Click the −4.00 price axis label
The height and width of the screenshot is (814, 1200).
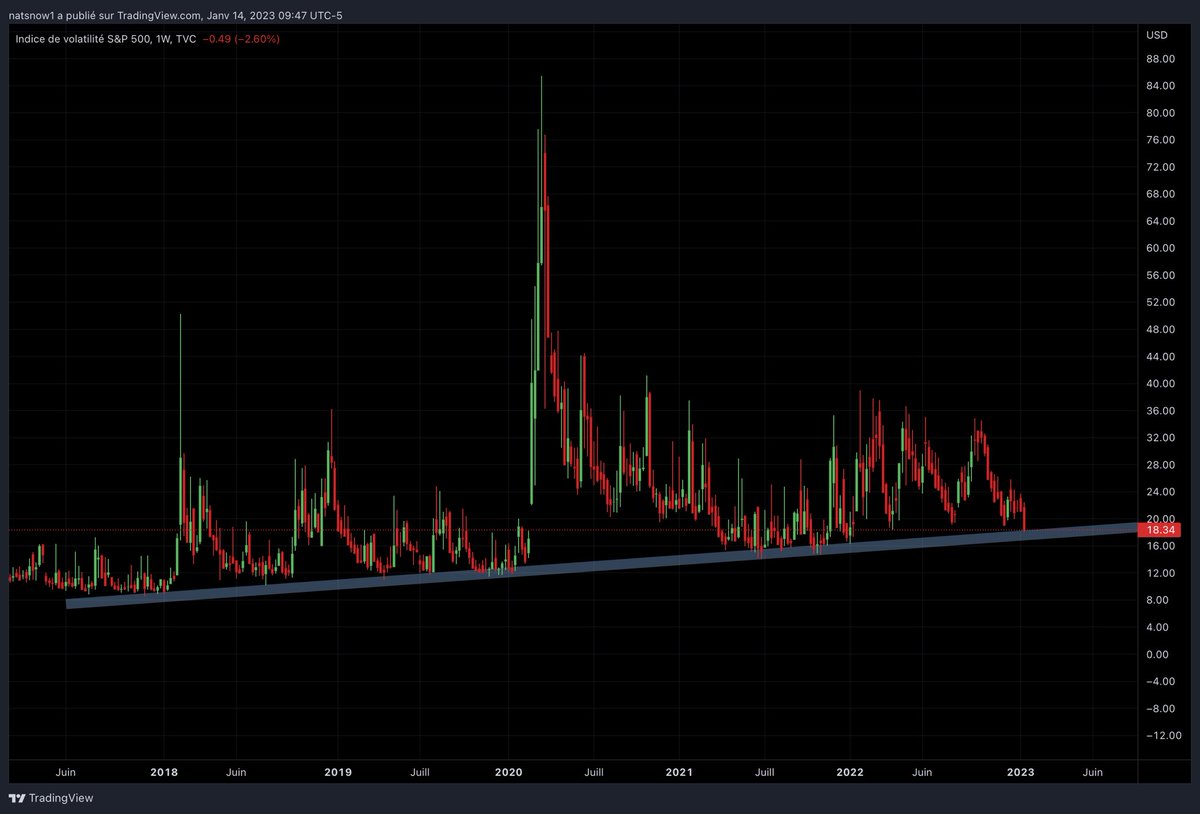1160,682
